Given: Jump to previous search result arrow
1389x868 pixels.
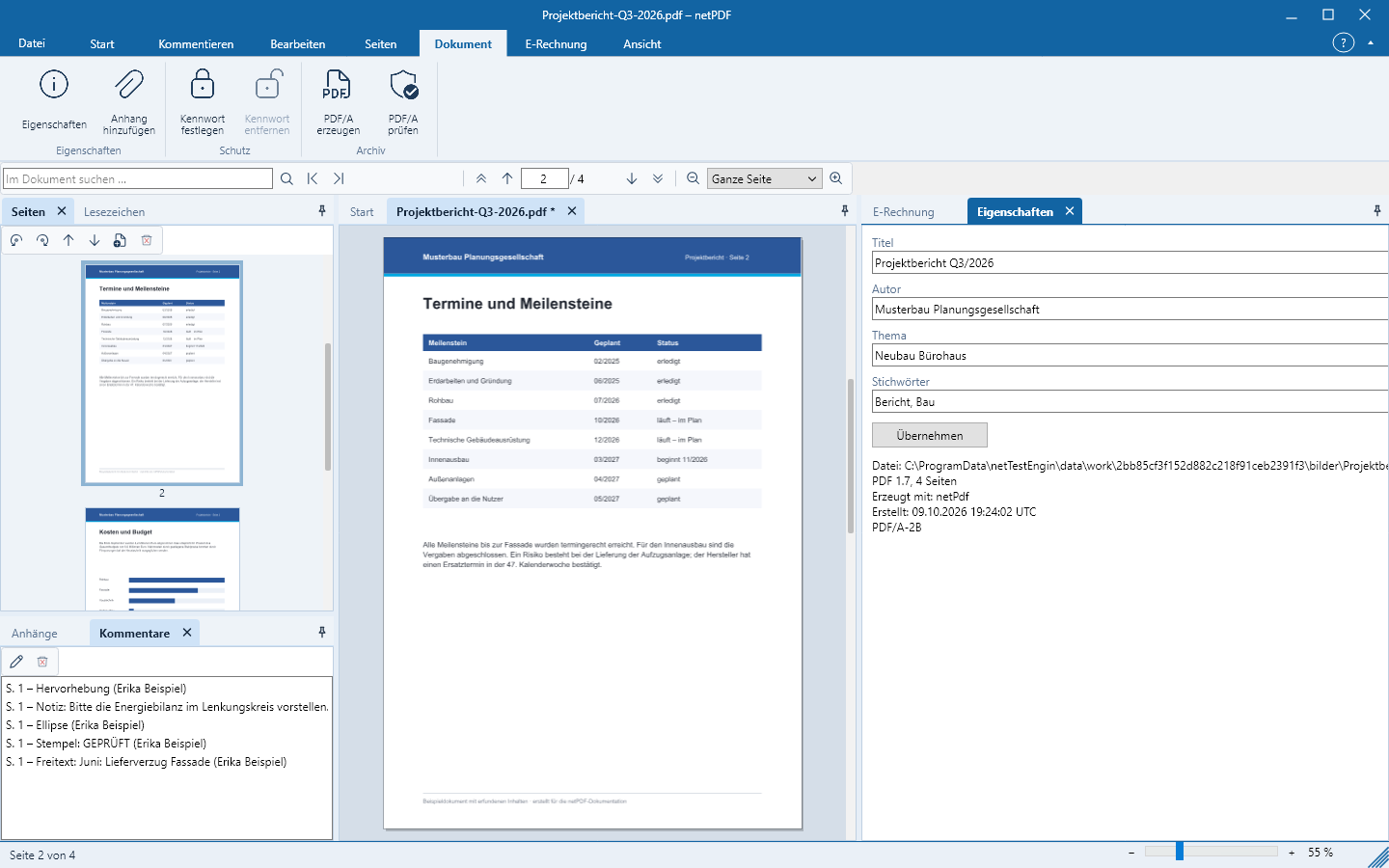Looking at the screenshot, I should 313,178.
